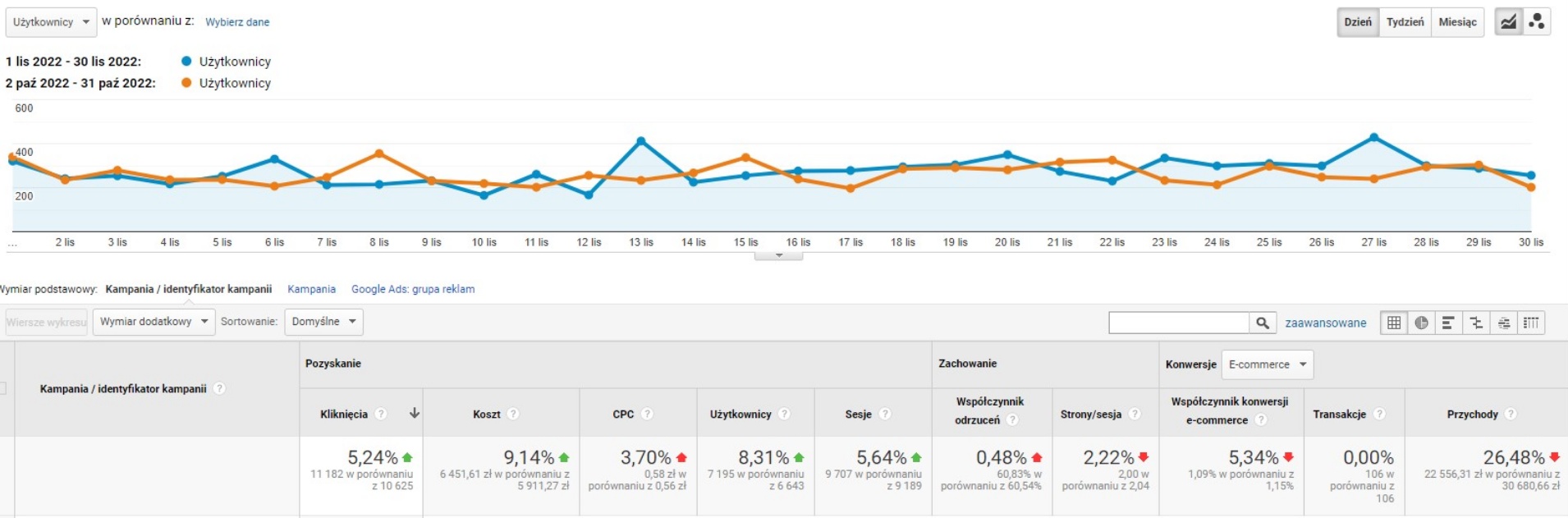The image size is (1568, 518).
Task: Set chart granularity to Miesiąc
Action: (1458, 22)
